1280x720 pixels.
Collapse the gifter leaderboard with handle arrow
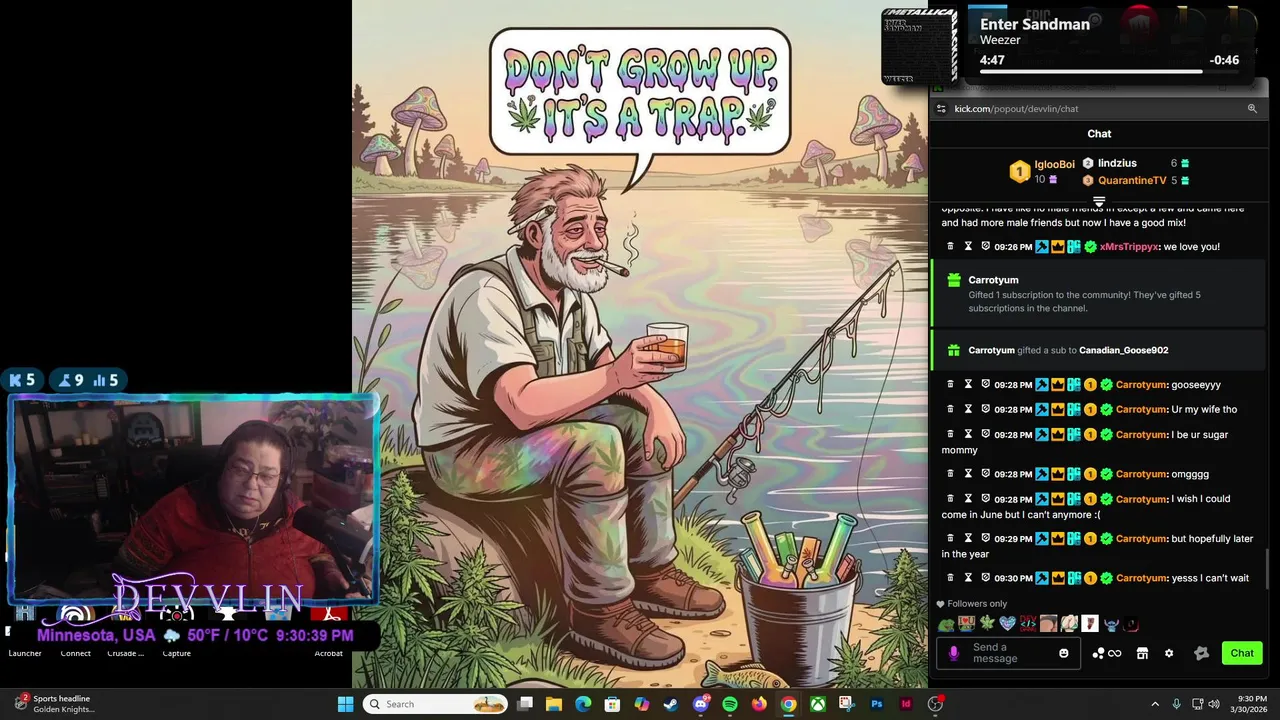pos(1099,201)
